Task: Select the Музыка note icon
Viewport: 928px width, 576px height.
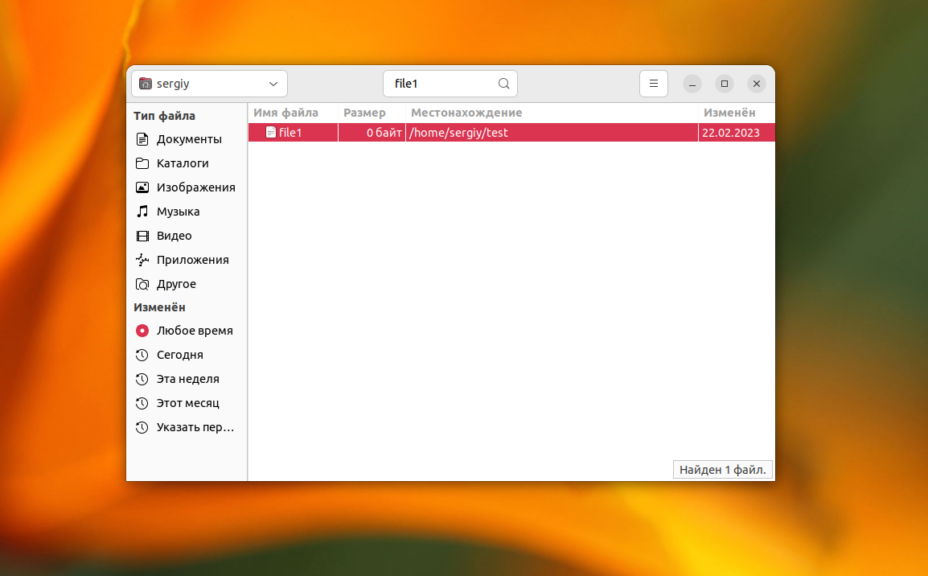Action: tap(142, 211)
